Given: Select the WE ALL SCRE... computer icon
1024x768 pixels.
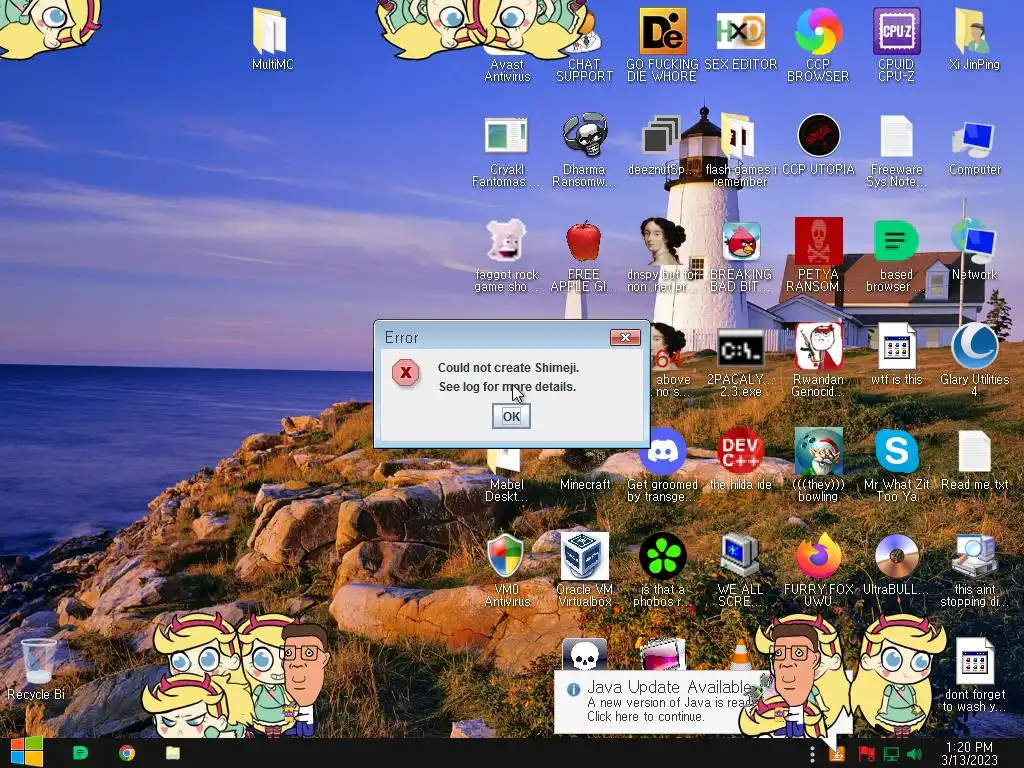Looking at the screenshot, I should [x=740, y=556].
